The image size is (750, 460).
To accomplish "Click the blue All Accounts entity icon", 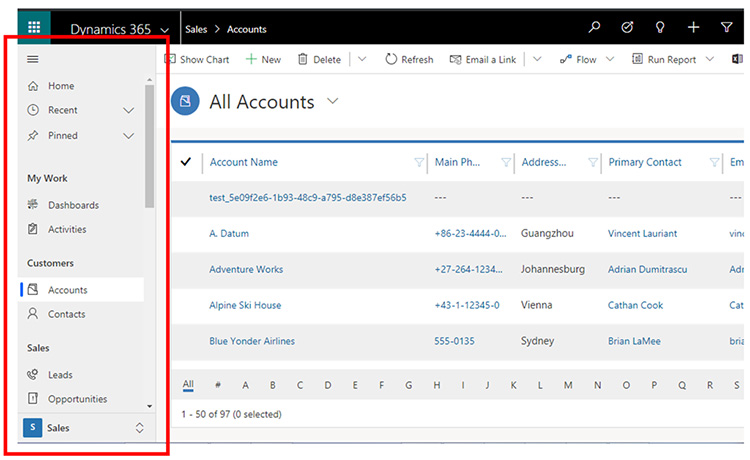I will point(185,101).
